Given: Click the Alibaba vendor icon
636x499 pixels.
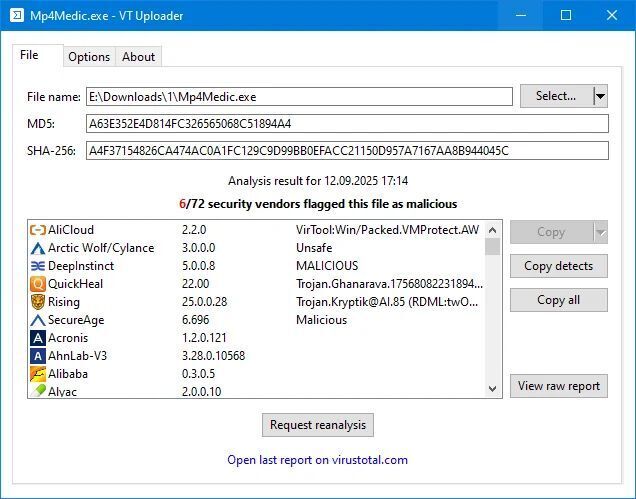Looking at the screenshot, I should (x=38, y=374).
